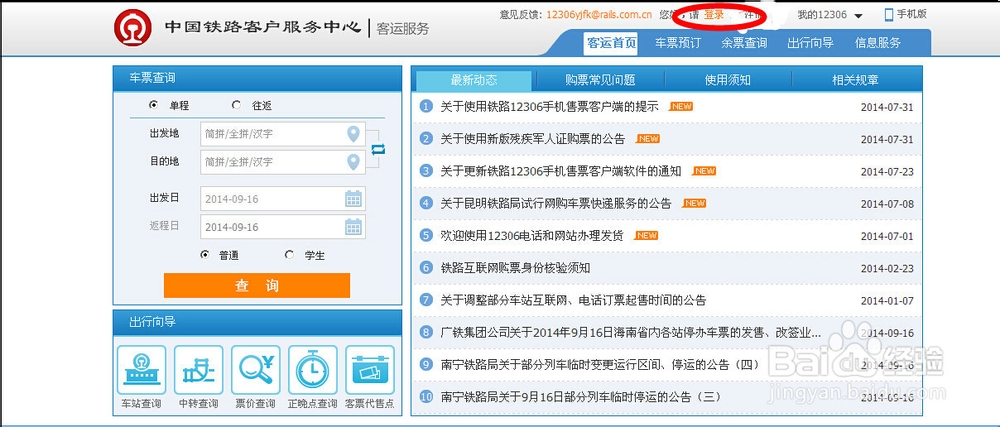The width and height of the screenshot is (1000, 427).
Task: Swap departure and destination stations icon
Action: tap(378, 148)
